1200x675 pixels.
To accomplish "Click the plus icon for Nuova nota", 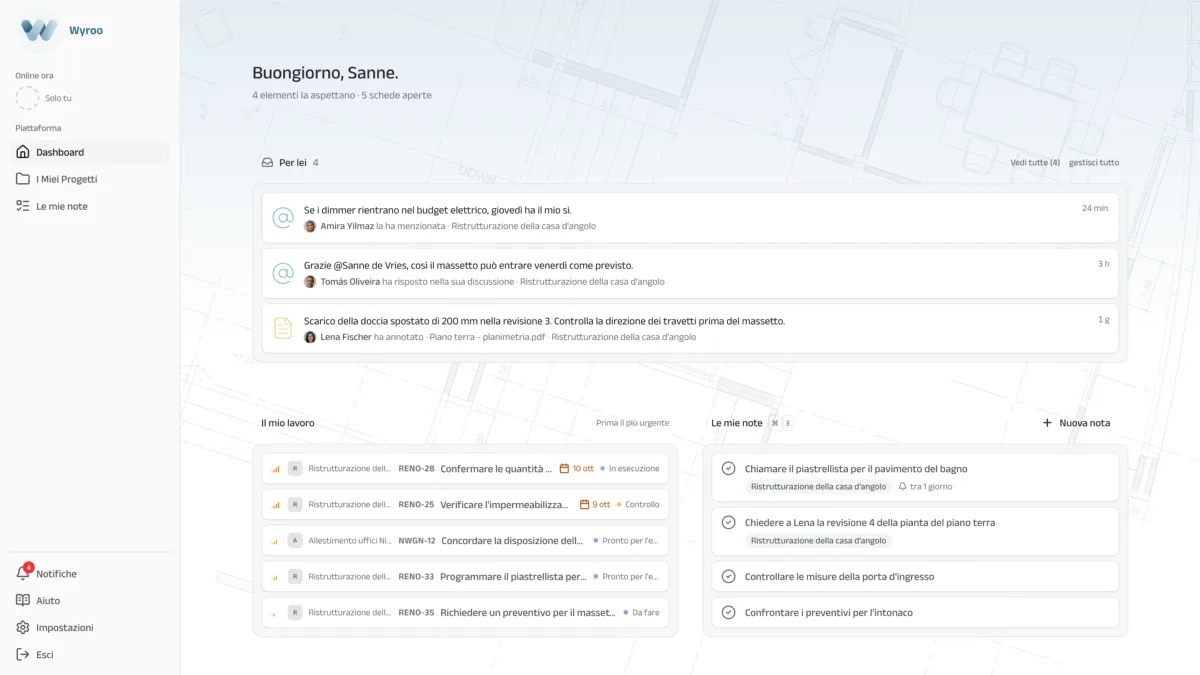I will 1047,423.
